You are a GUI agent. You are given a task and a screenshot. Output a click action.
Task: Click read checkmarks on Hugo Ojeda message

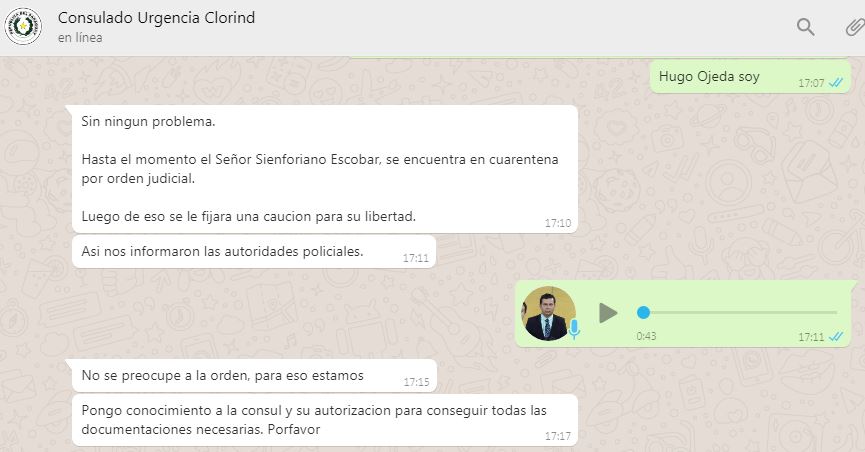(x=836, y=83)
